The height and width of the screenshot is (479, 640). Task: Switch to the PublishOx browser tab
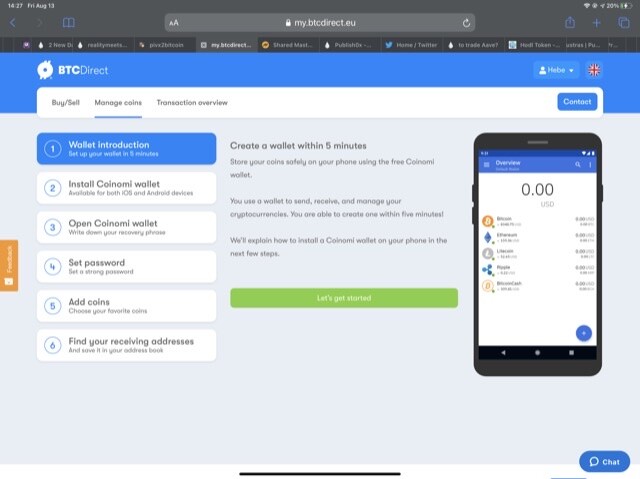(x=349, y=45)
